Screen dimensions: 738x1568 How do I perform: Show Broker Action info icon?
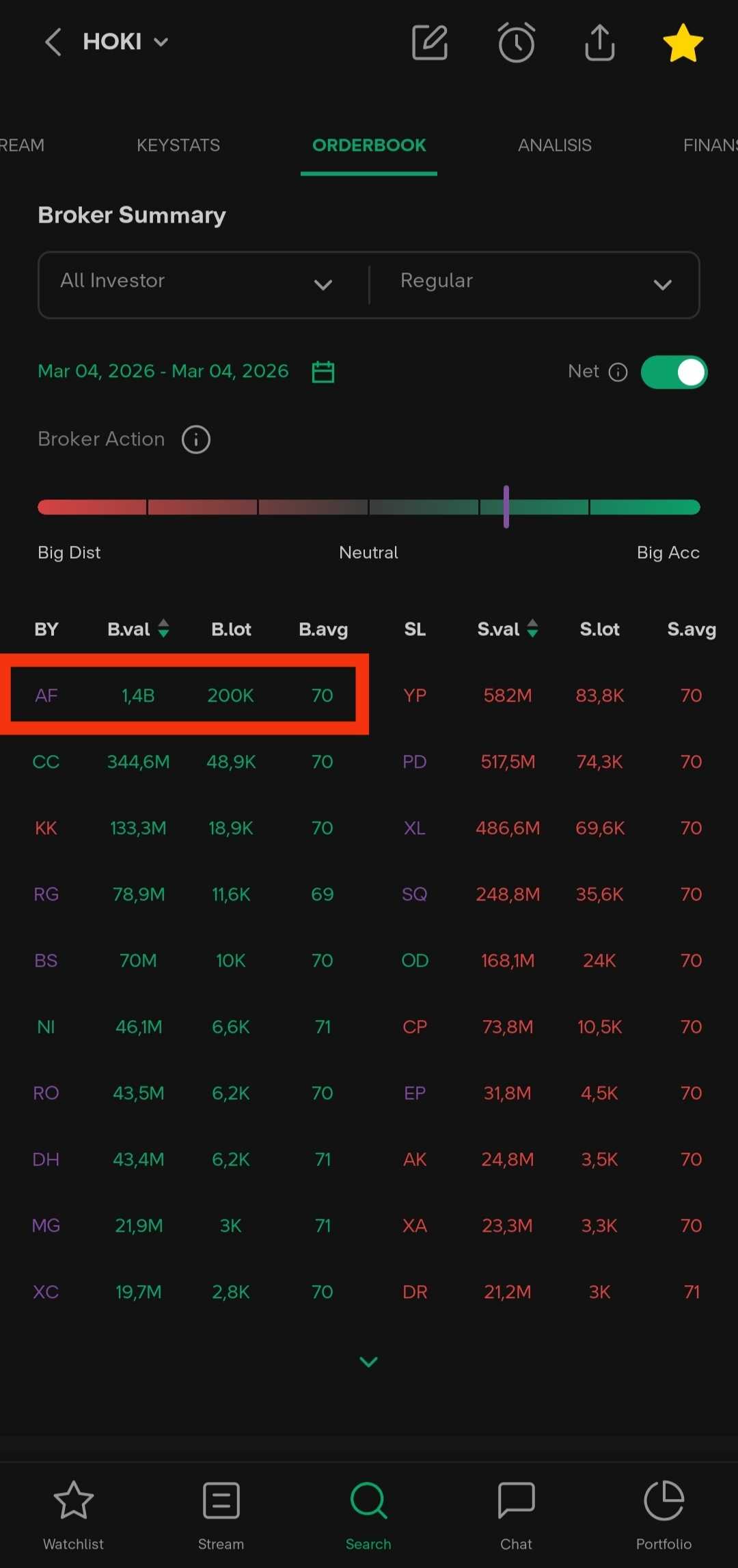click(196, 439)
